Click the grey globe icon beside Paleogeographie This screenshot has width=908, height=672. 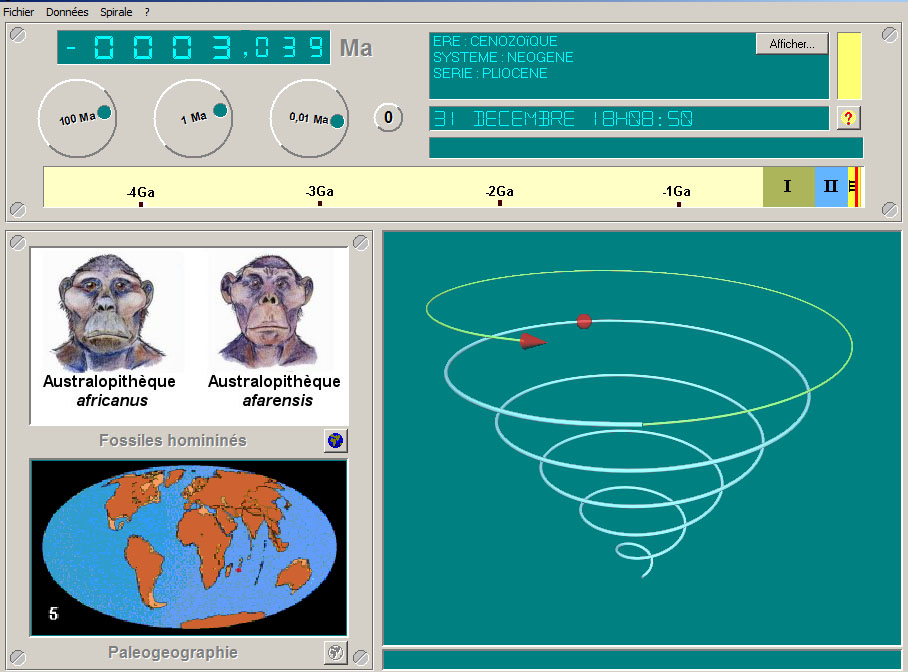335,653
